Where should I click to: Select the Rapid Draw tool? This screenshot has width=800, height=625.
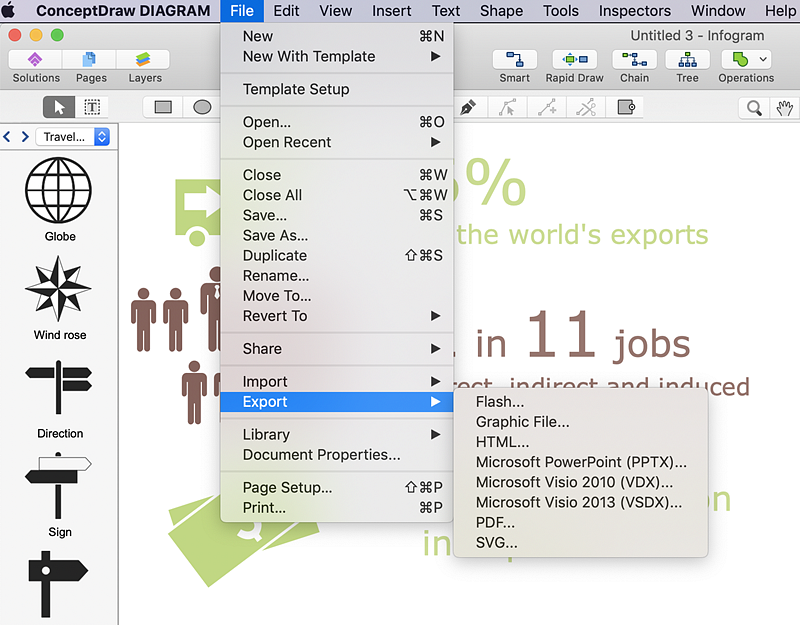pyautogui.click(x=574, y=66)
